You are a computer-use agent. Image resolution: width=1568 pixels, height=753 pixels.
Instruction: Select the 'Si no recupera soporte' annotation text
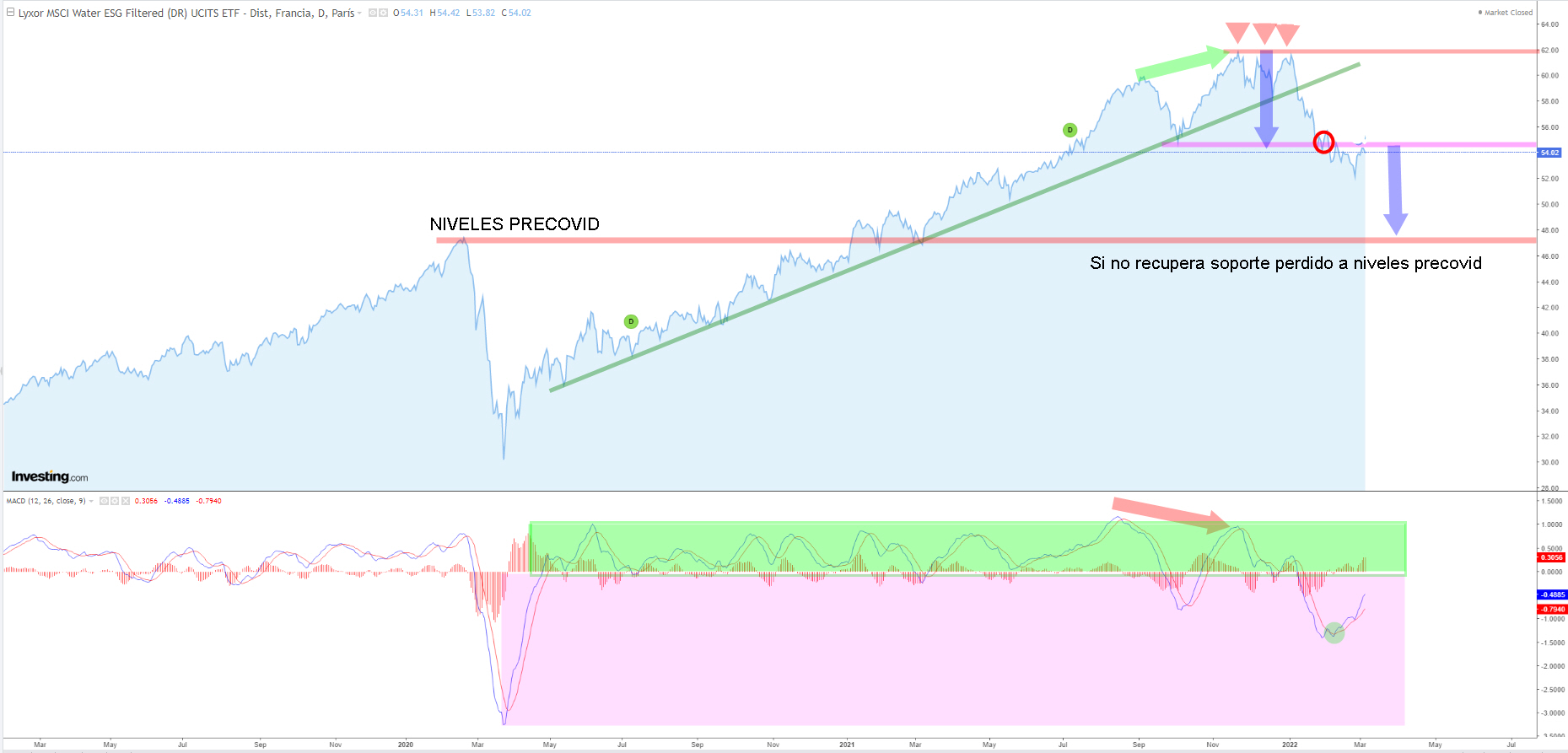coord(1285,263)
